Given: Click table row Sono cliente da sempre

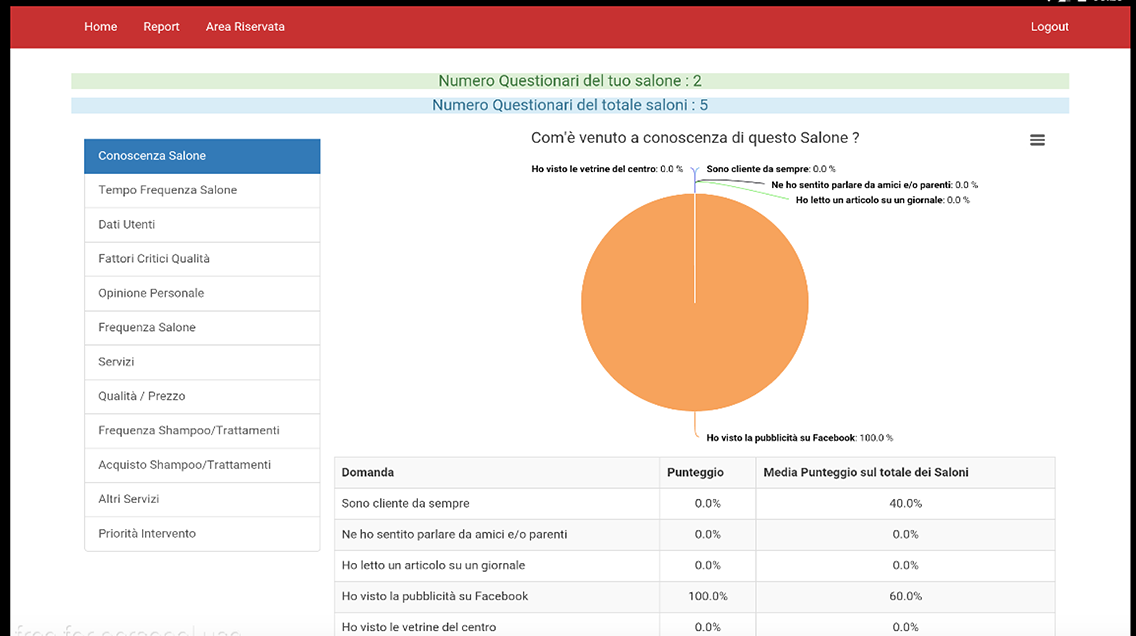Looking at the screenshot, I should (x=695, y=503).
